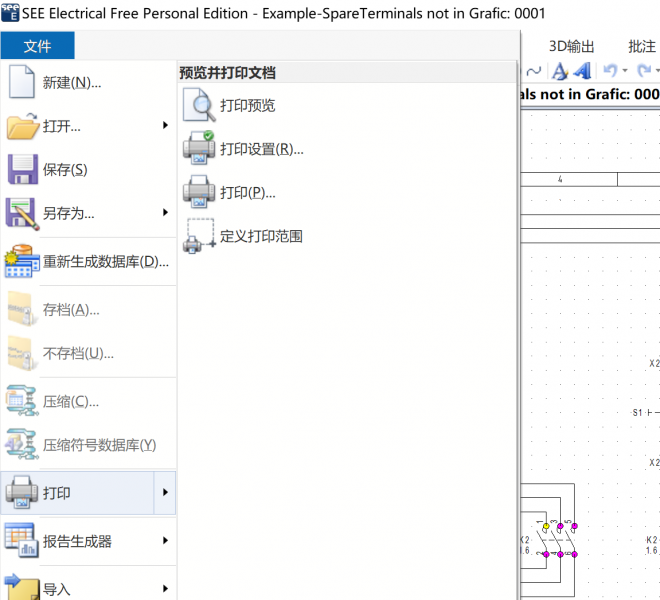Expand the 导入 submenu arrow
This screenshot has width=660, height=600.
pyautogui.click(x=165, y=588)
